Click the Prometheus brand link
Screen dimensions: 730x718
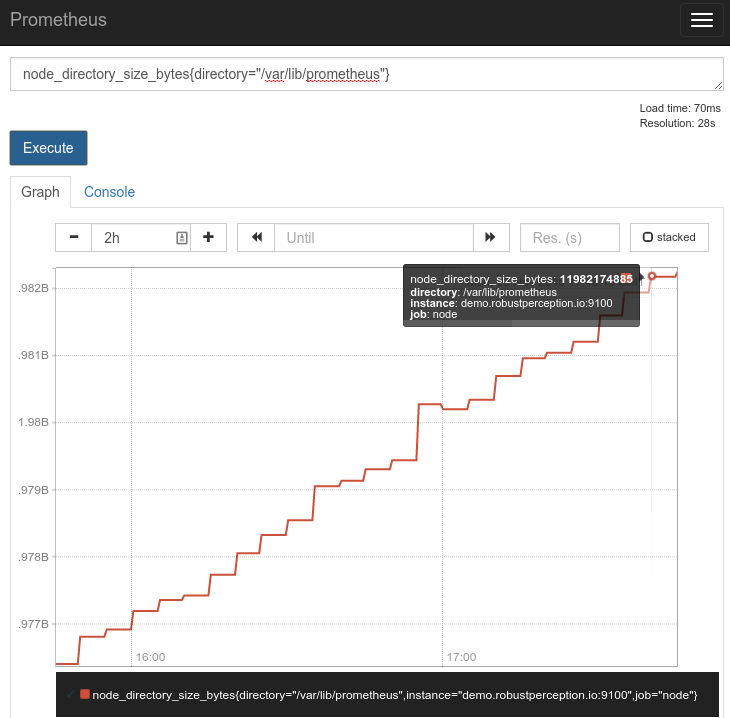coord(59,20)
